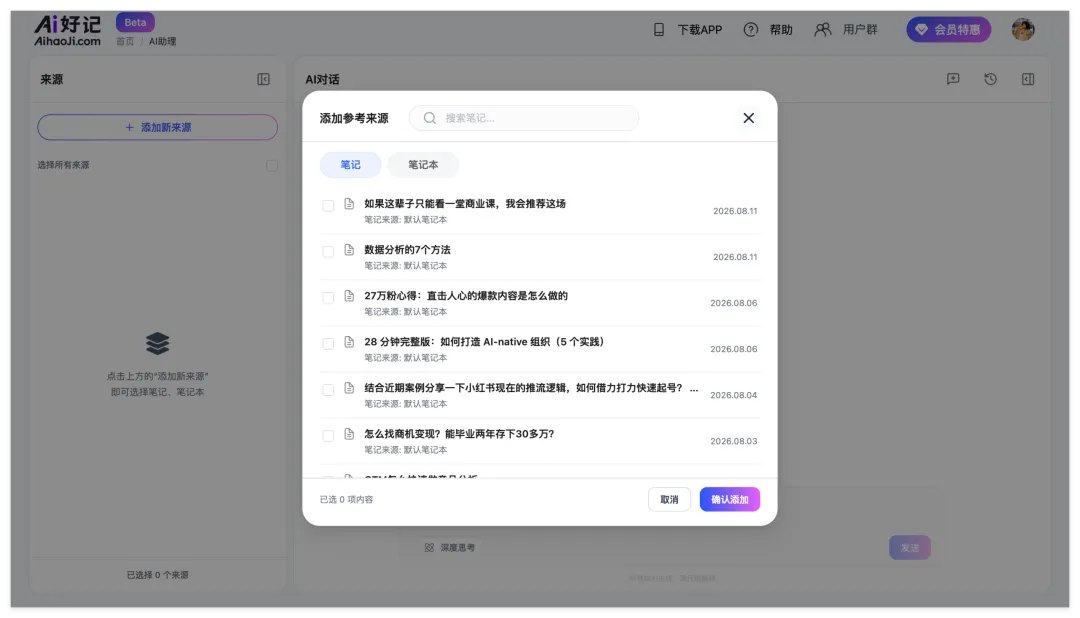The image size is (1080, 618).
Task: Click the phone icon beside 下载APP
Action: pyautogui.click(x=658, y=30)
